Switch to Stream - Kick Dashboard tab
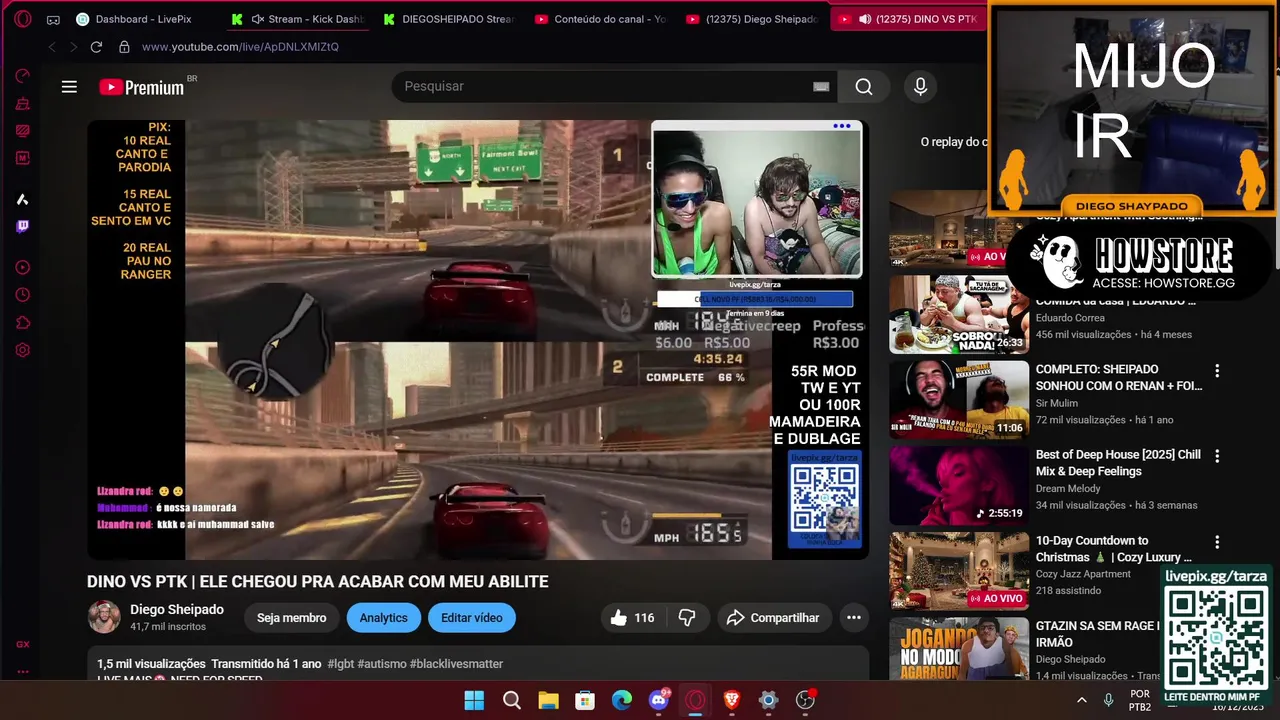 [x=297, y=19]
